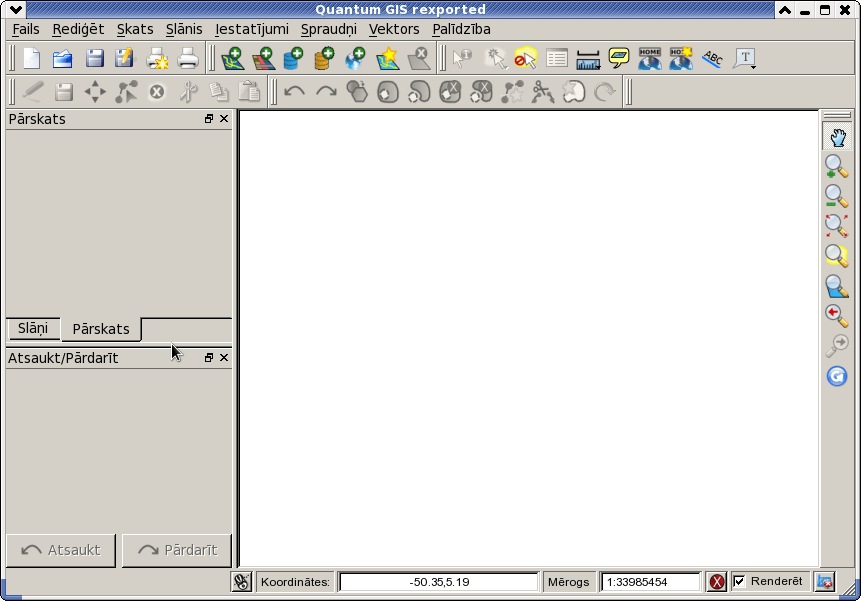This screenshot has height=601, width=861.
Task: Open attribute table icon
Action: click(x=557, y=58)
